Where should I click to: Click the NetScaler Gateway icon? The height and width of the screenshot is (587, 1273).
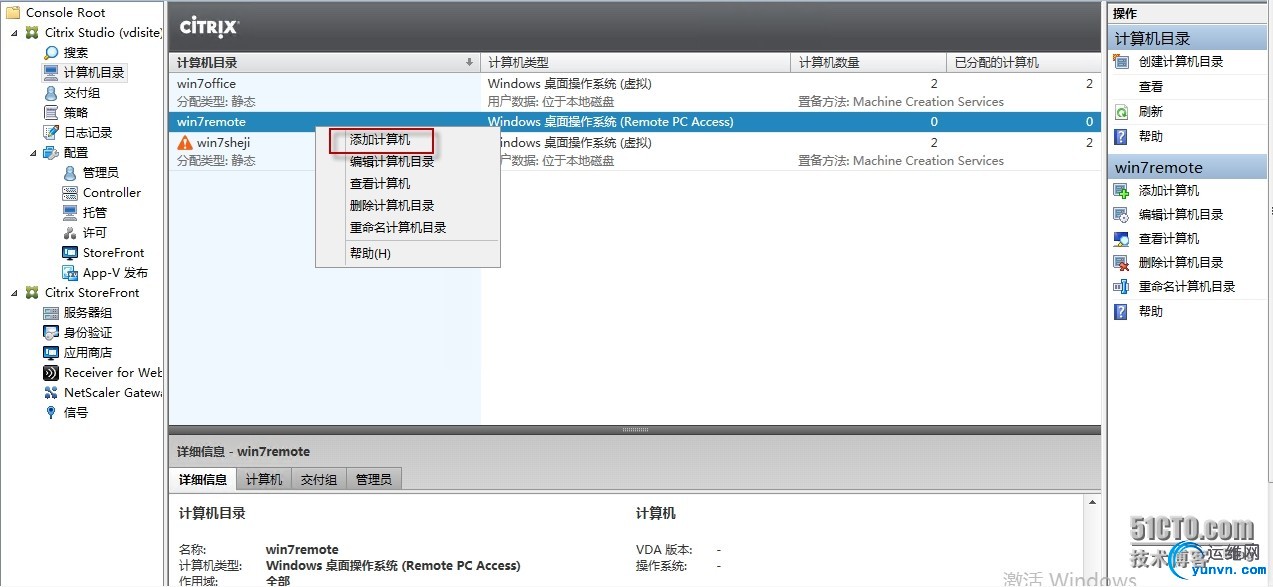[x=51, y=392]
